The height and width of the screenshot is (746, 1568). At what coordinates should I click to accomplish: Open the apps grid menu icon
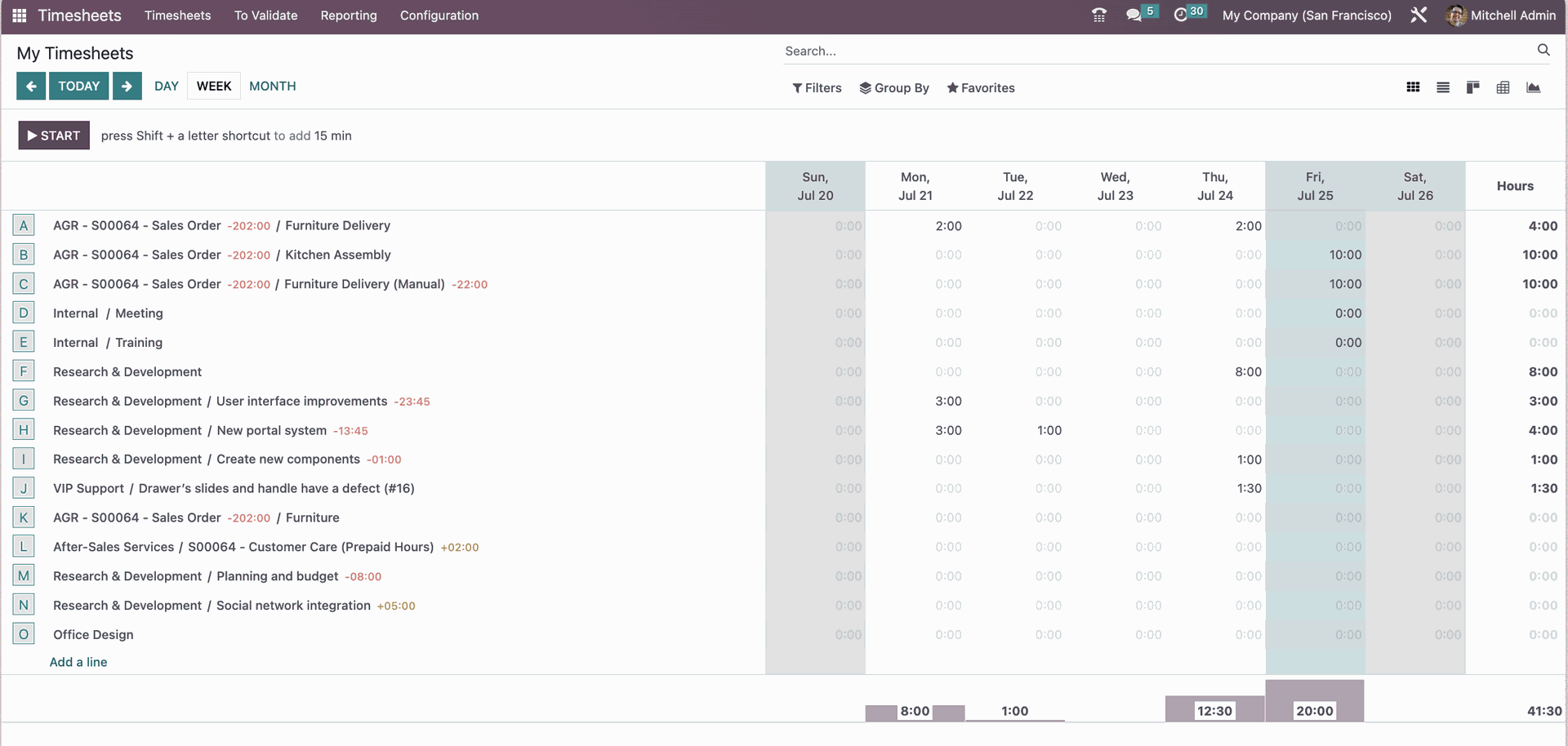click(x=20, y=16)
